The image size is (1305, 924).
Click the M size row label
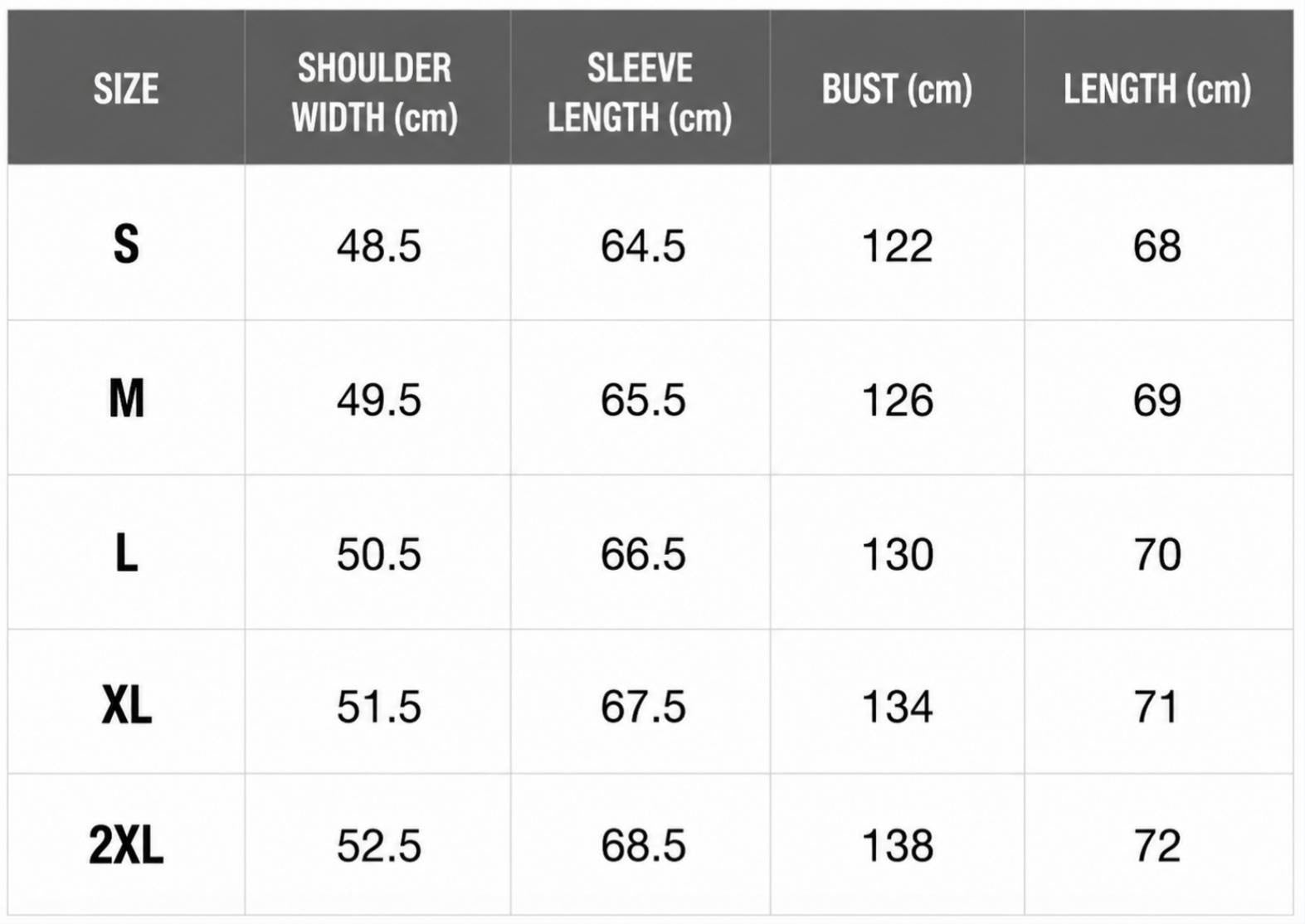coord(126,399)
